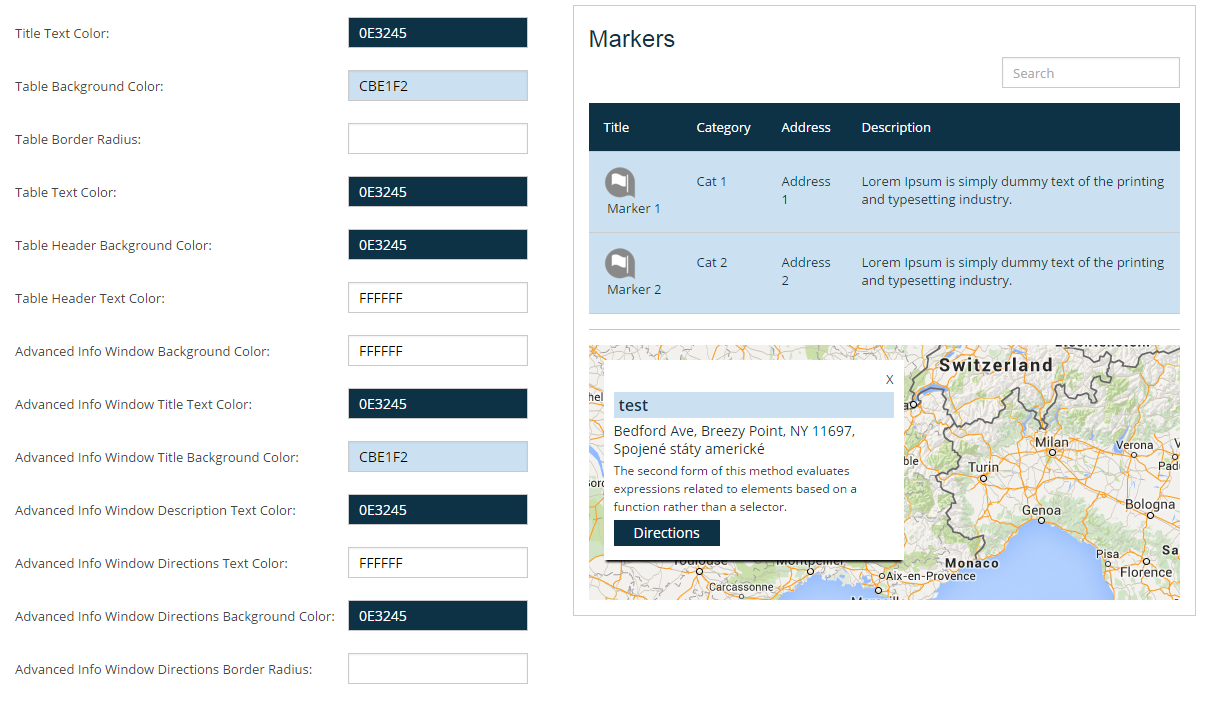Click the Search field in Markers
Screen dimensions: 1211x709
coord(1090,73)
